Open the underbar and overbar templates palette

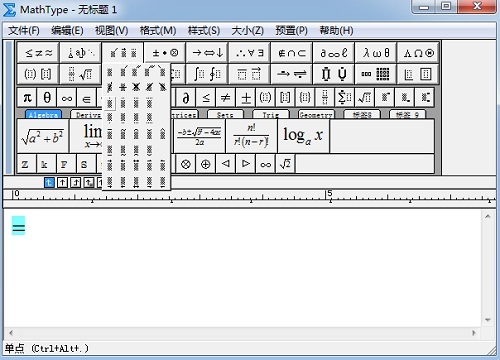click(x=250, y=74)
